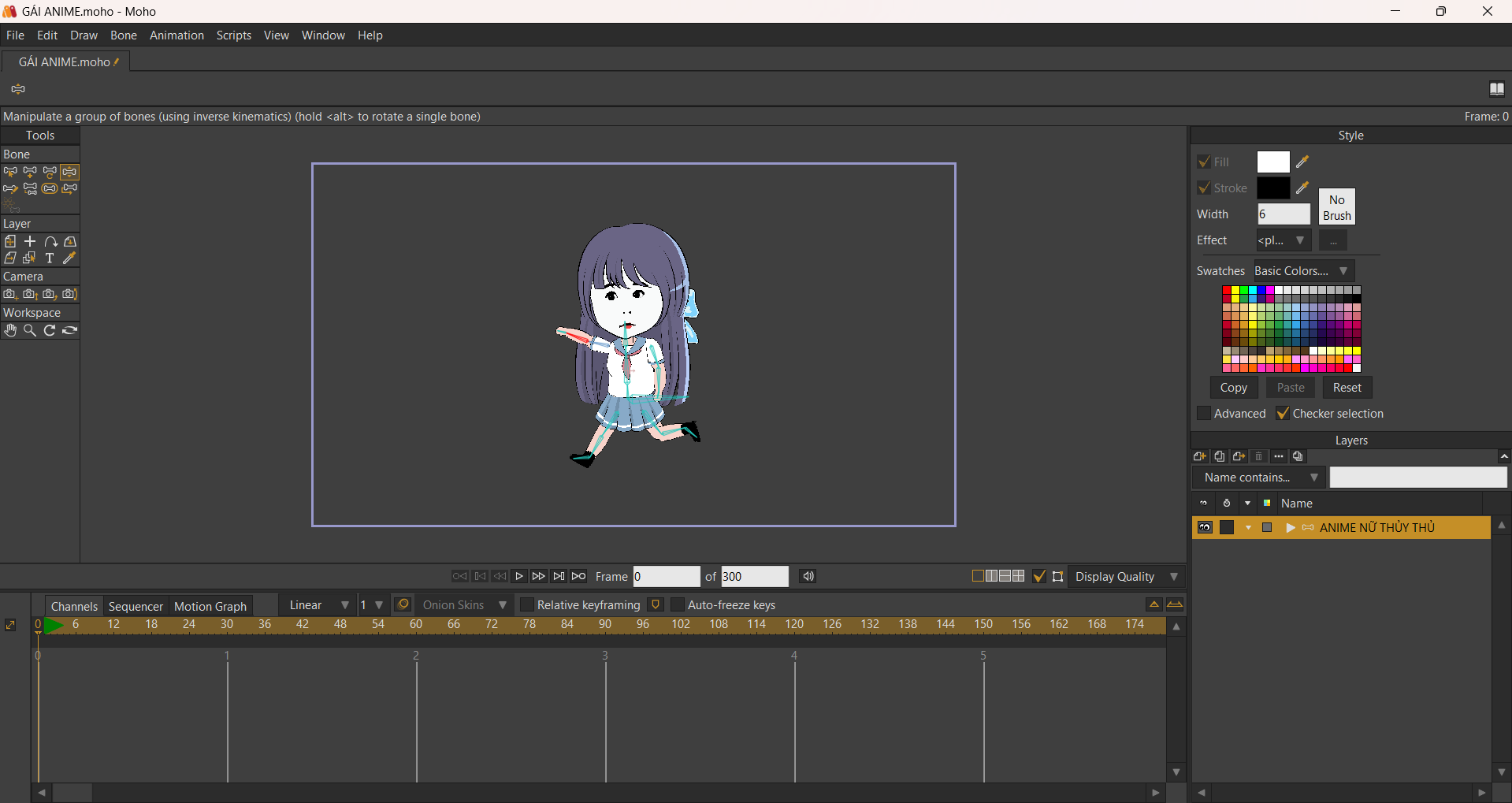Select the Select Bone tool
This screenshot has height=803, width=1512.
click(10, 172)
